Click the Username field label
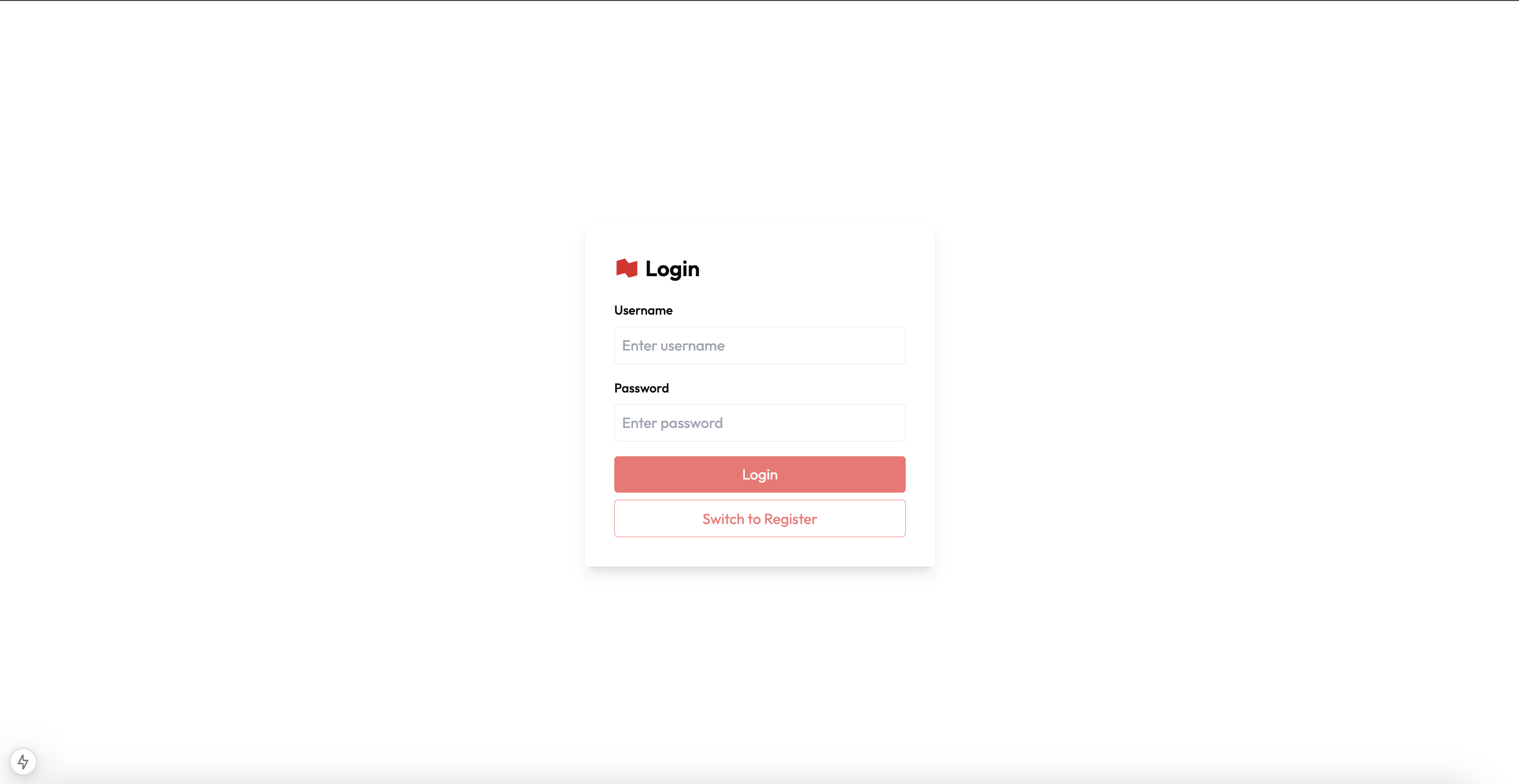The image size is (1519, 784). (x=643, y=310)
